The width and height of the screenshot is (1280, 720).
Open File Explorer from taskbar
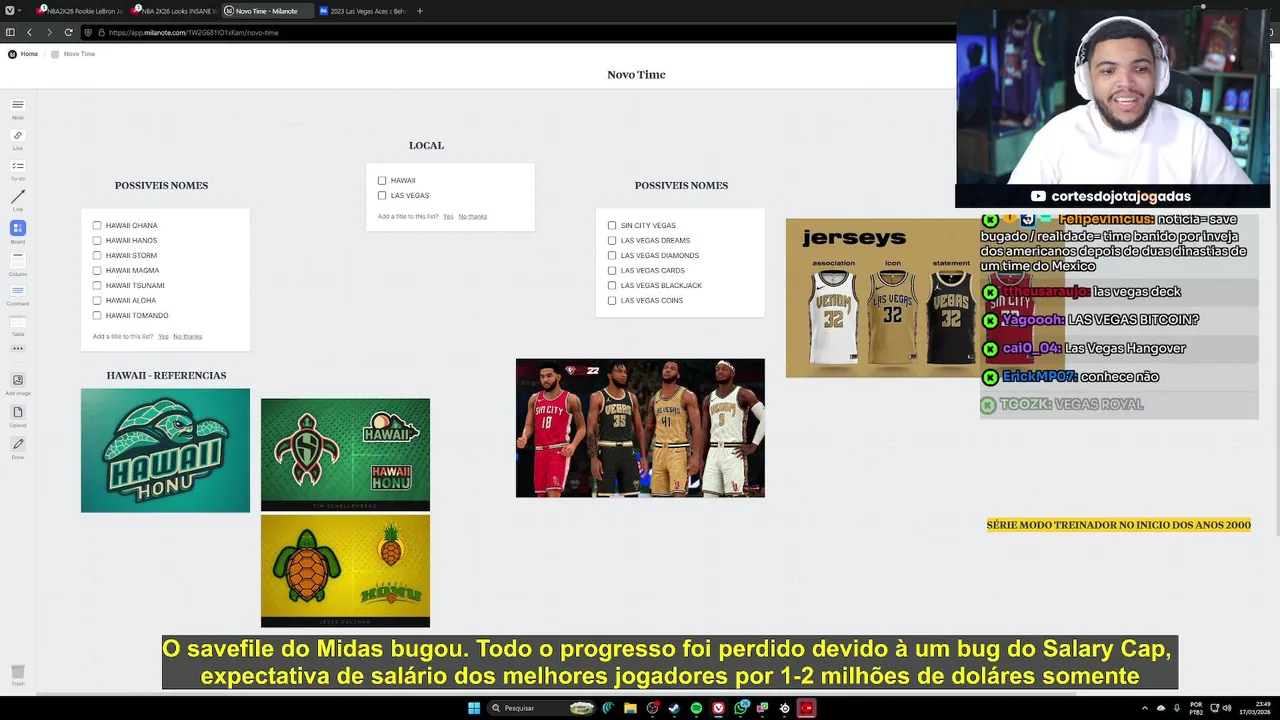click(x=630, y=708)
